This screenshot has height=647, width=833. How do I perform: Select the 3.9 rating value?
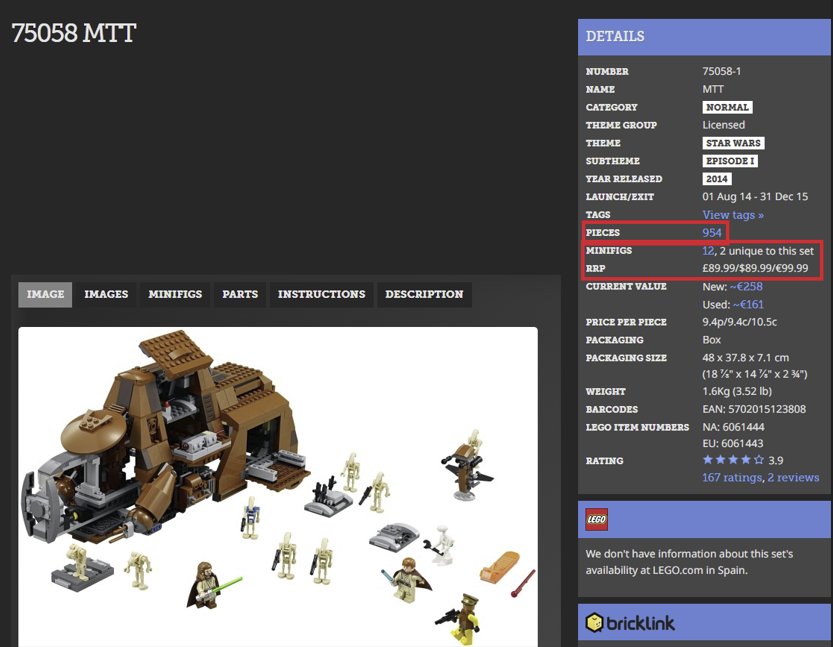[x=776, y=461]
